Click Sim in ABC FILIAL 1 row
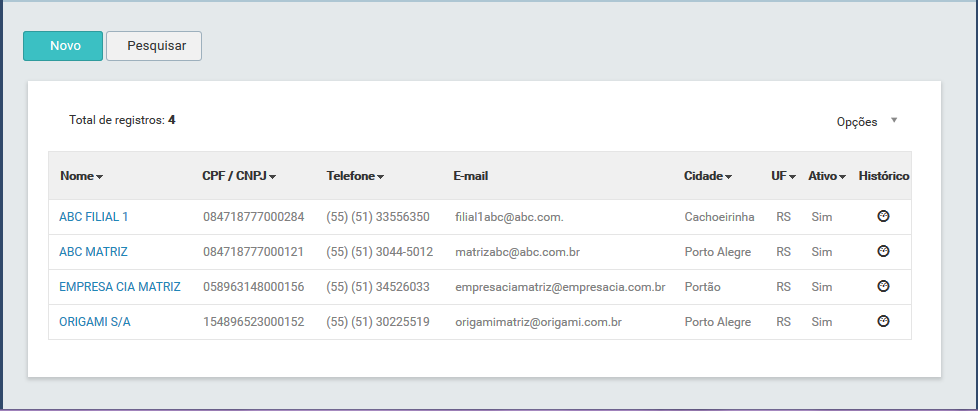Viewport: 978px width, 411px height. (821, 217)
